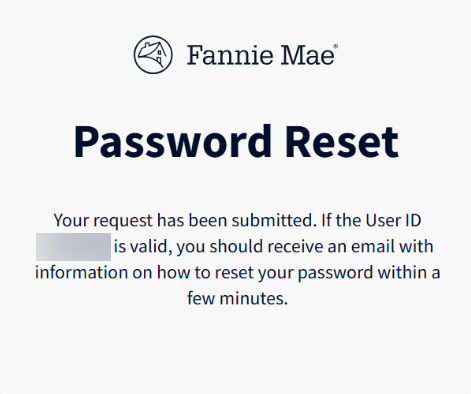
Task: Click the Fannie Mae wordmark text
Action: [x=261, y=55]
